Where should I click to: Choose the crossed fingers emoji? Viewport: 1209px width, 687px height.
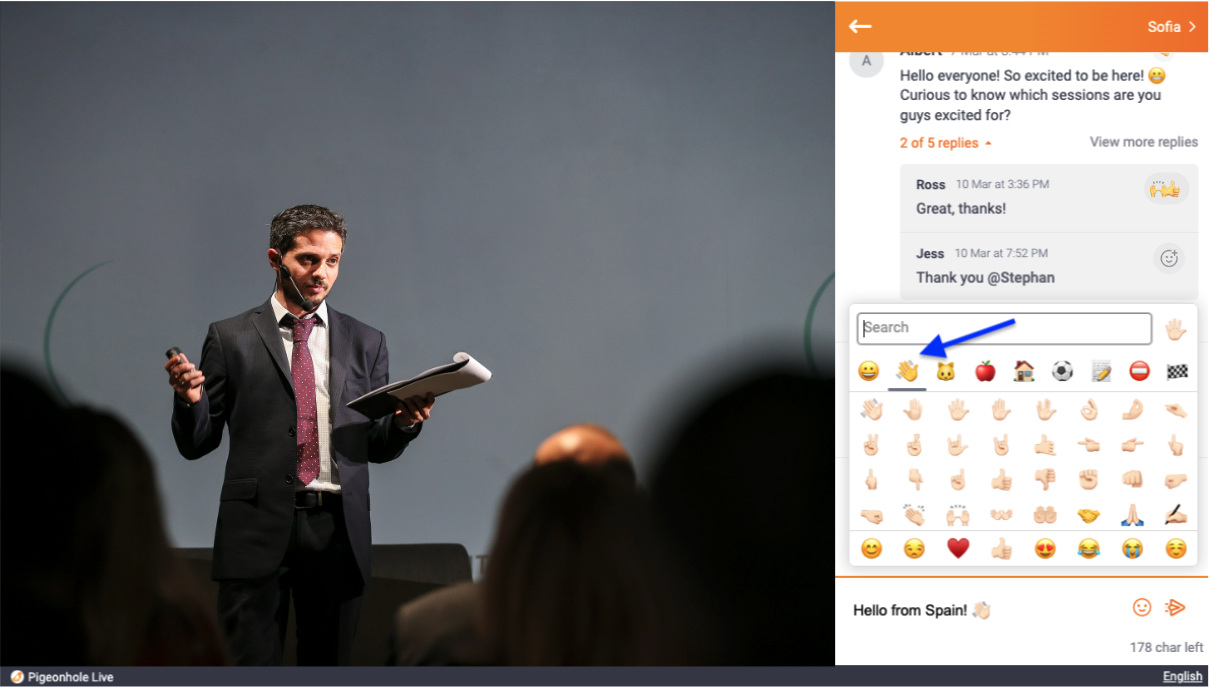[x=914, y=445]
